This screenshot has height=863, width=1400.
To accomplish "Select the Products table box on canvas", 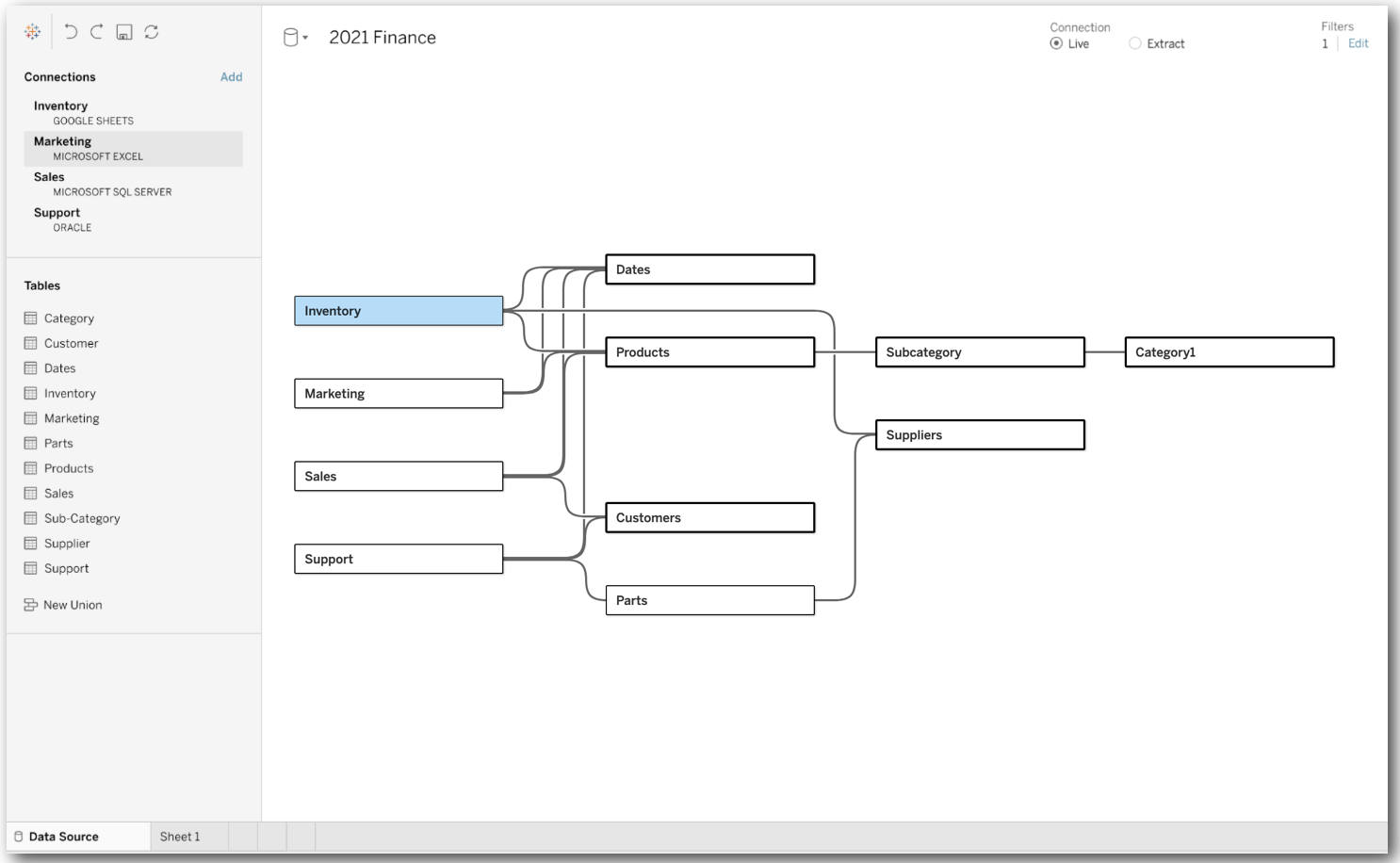I will point(710,352).
